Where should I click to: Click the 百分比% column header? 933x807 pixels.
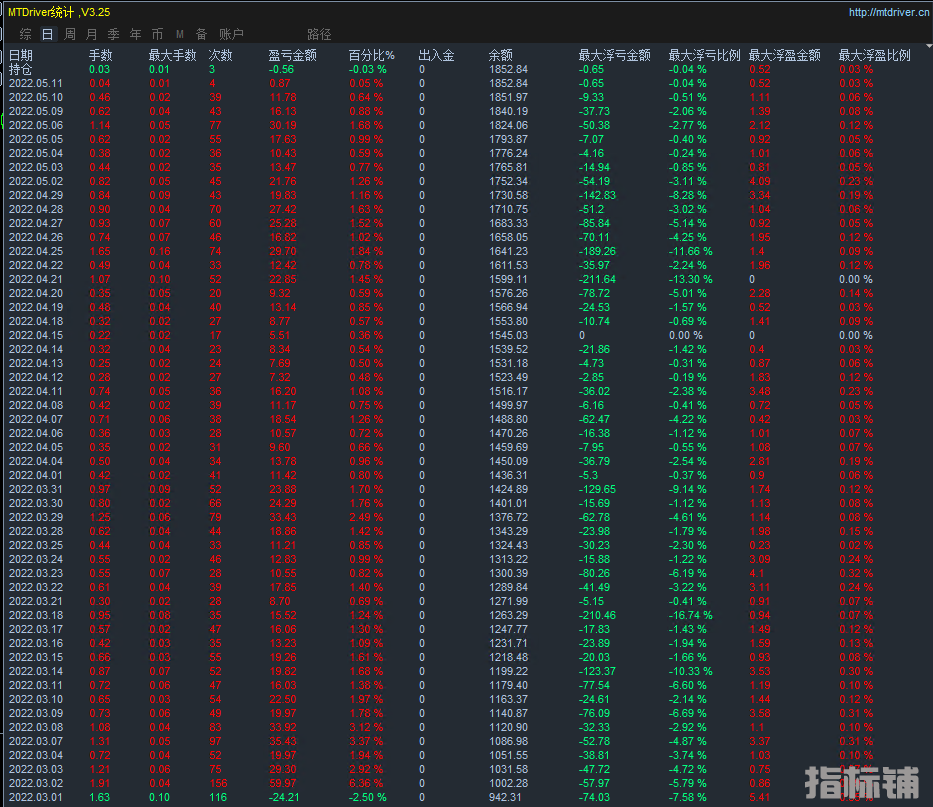[371, 56]
